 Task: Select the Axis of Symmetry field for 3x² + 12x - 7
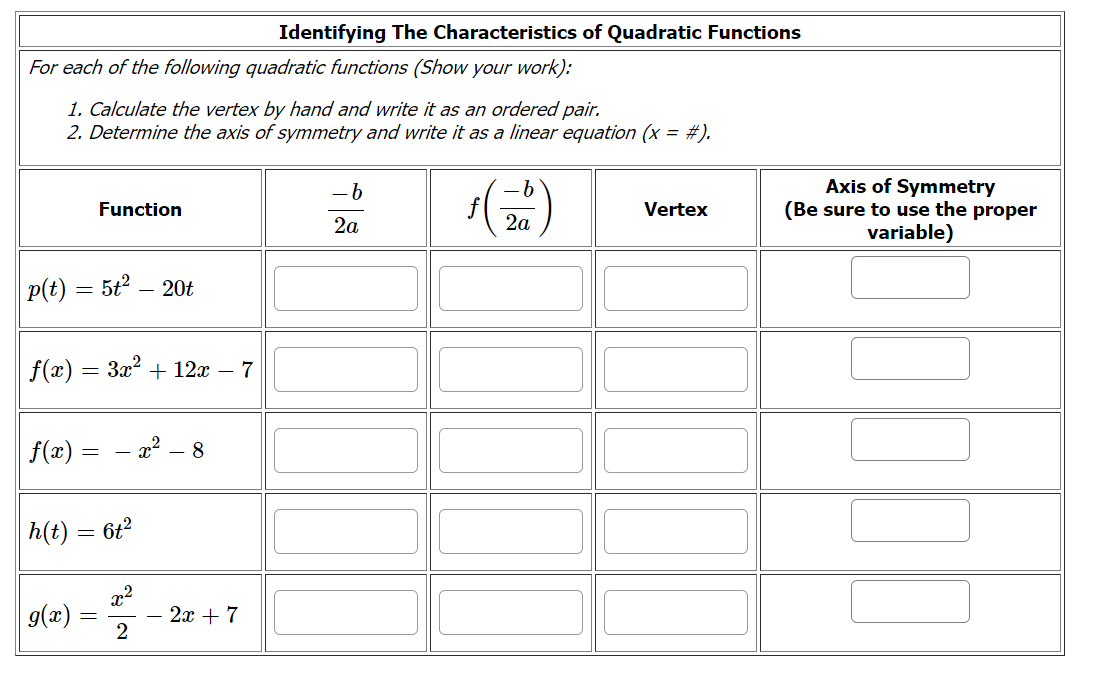910,358
